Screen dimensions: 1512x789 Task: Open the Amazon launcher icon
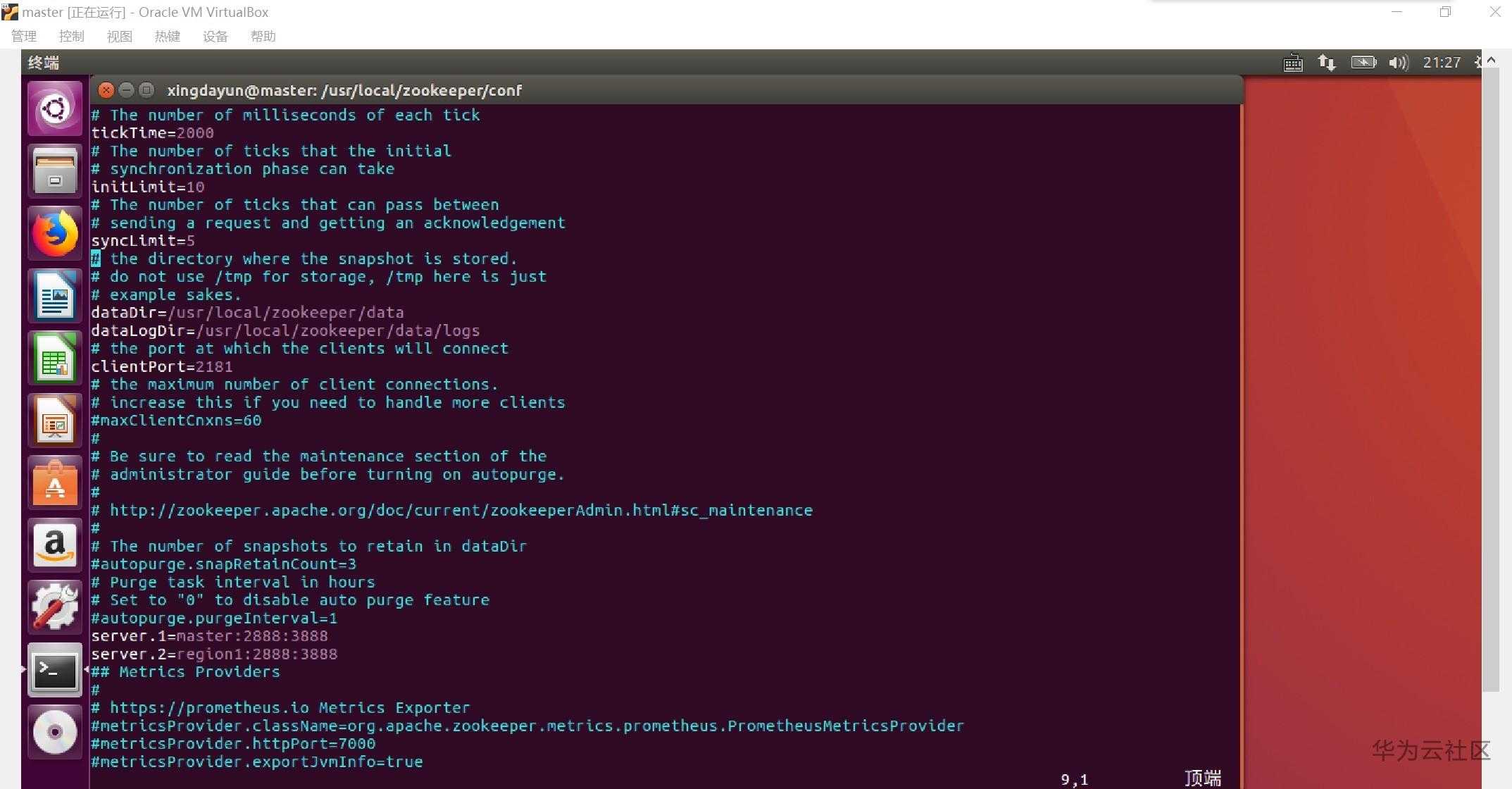(x=55, y=545)
